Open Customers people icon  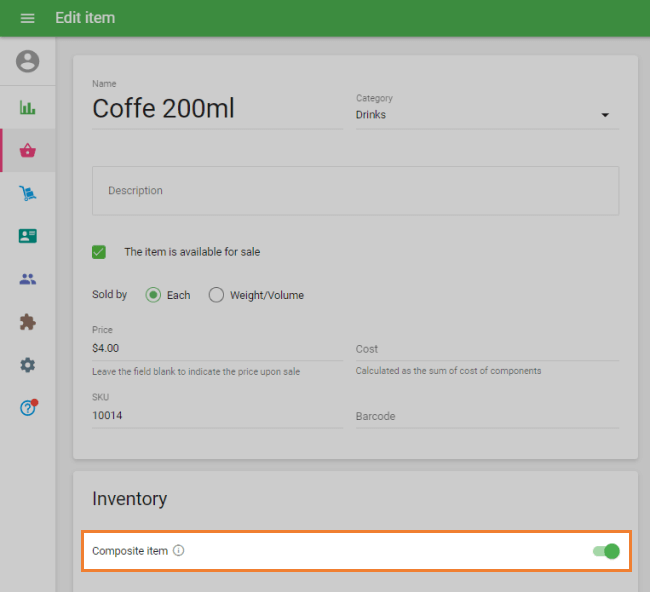click(27, 279)
